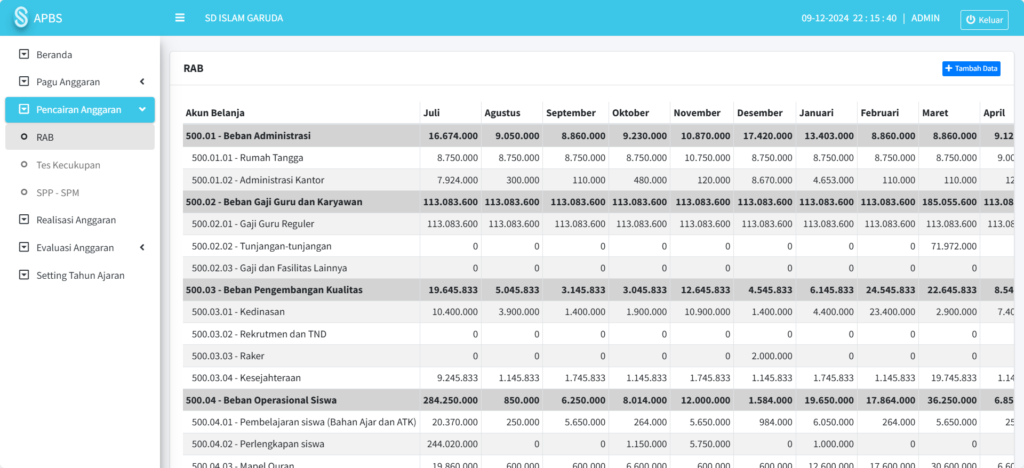Select row 500.01.01 - Rumah Tangga

[600, 157]
